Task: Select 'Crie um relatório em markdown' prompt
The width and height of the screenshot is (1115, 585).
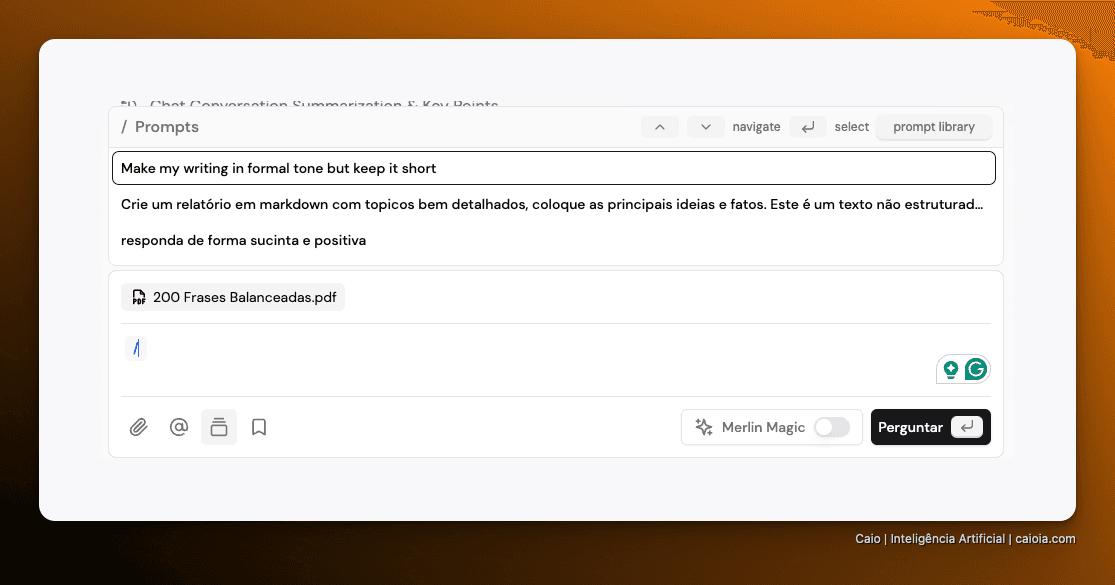Action: [x=554, y=205]
